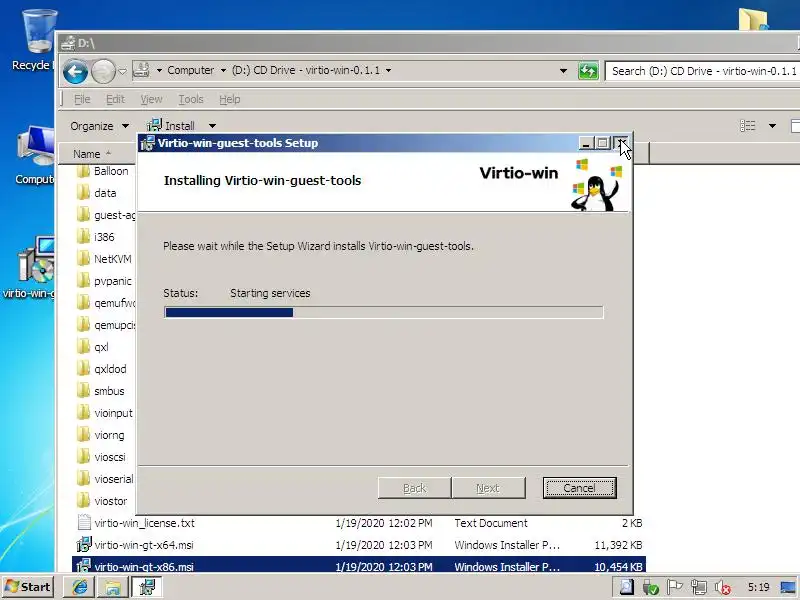The width and height of the screenshot is (800, 600).
Task: Click the taskbar clock showing 5:19
Action: tap(759, 587)
